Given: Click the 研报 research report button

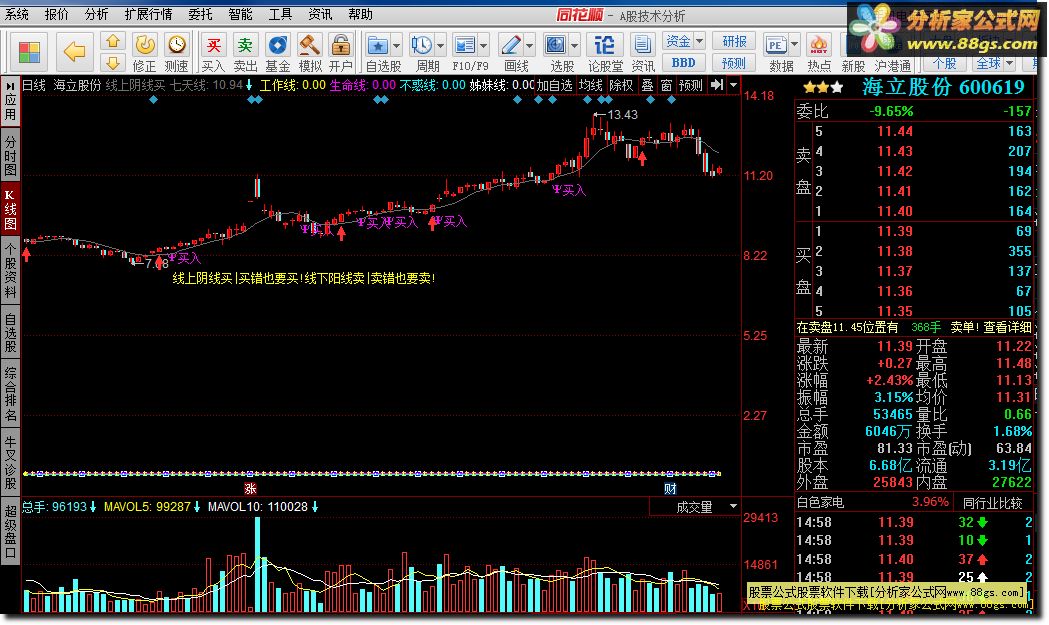Looking at the screenshot, I should [x=734, y=41].
